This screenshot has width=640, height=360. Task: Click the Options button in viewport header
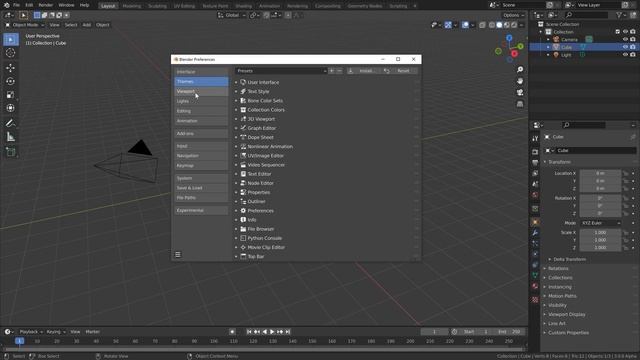tap(514, 15)
